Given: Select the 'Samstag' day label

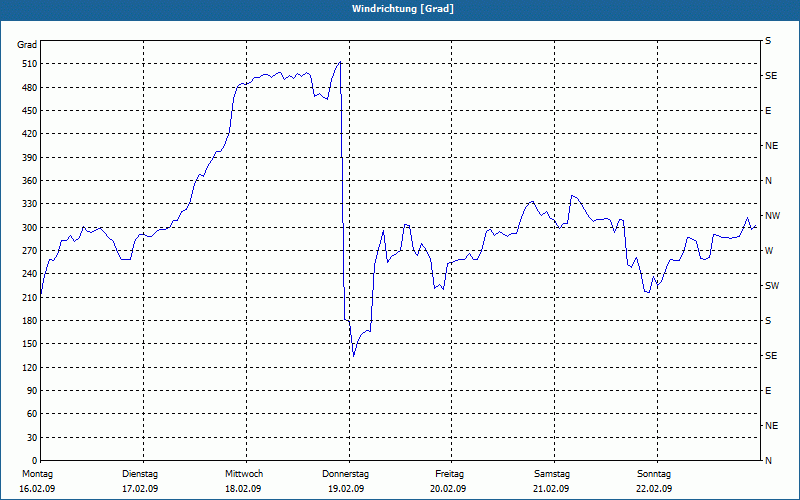Looking at the screenshot, I should point(552,474).
